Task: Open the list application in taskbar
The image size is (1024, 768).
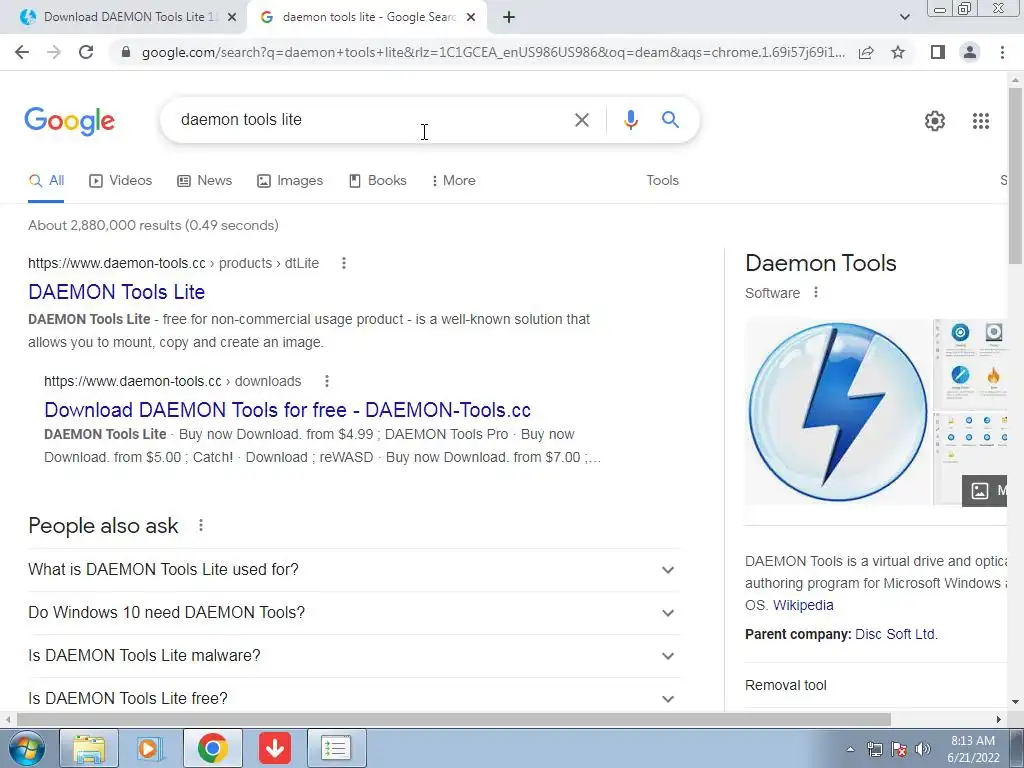Action: pos(336,748)
